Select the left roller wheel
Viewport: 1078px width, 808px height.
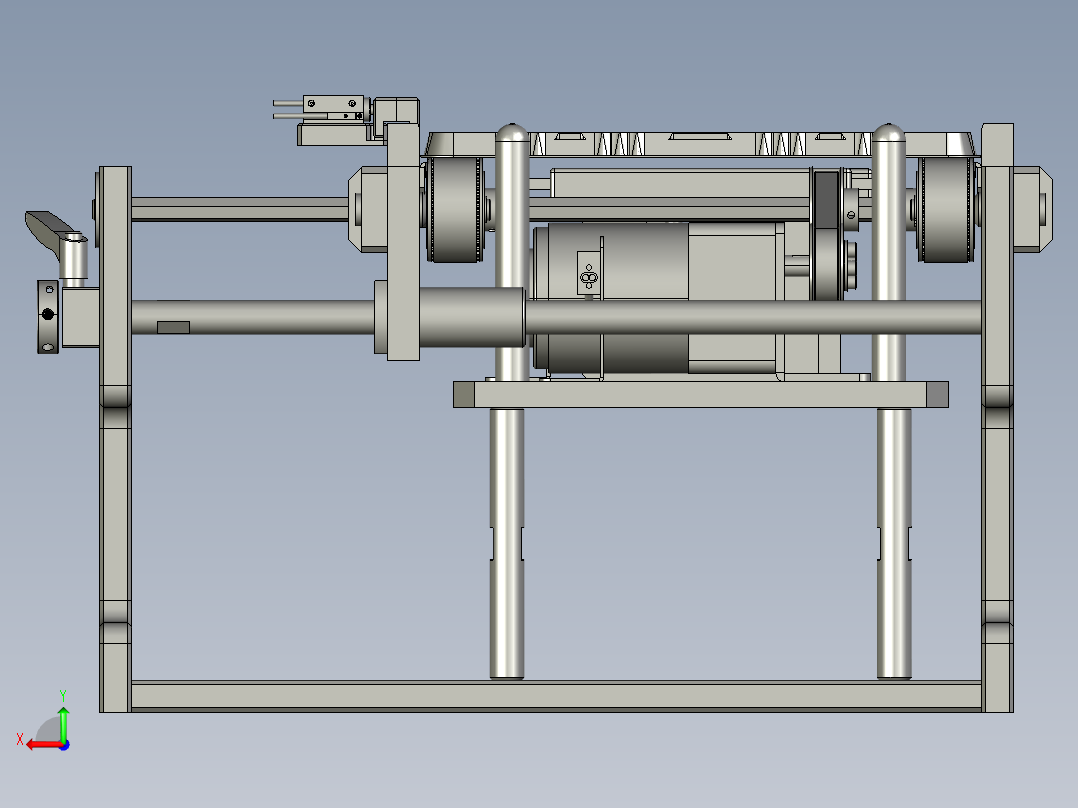454,210
